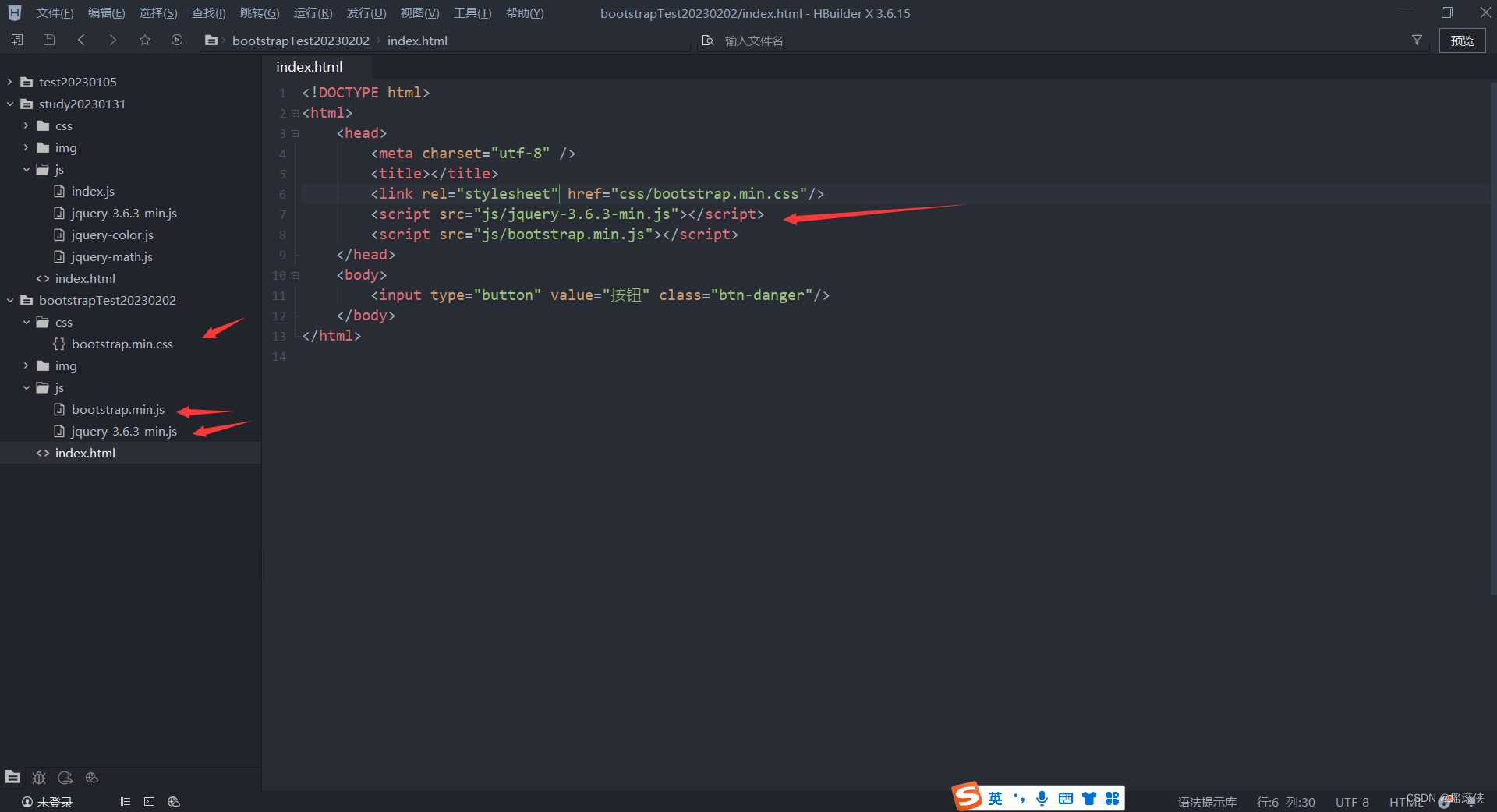Screen dimensions: 1497x812
Task: Toggle Sogou punctuation mode icon
Action: point(1019,798)
